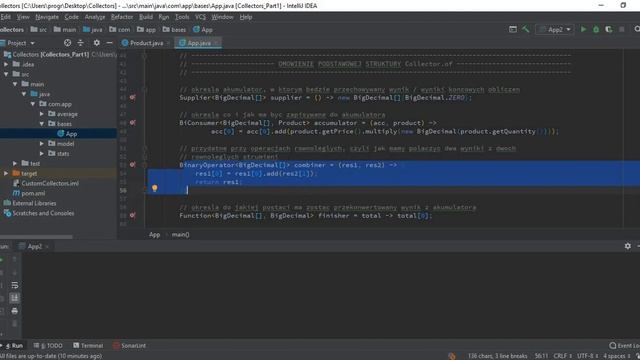640x360 pixels.
Task: Run App2 with coverage icon
Action: (609, 29)
